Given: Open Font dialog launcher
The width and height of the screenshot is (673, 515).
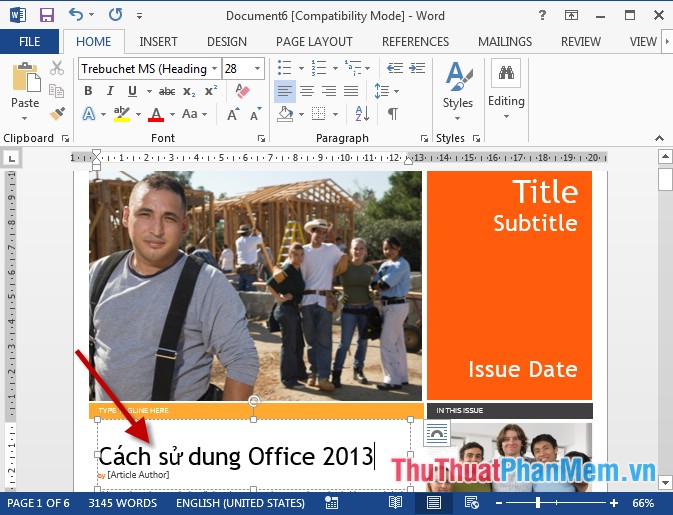Looking at the screenshot, I should tap(261, 138).
